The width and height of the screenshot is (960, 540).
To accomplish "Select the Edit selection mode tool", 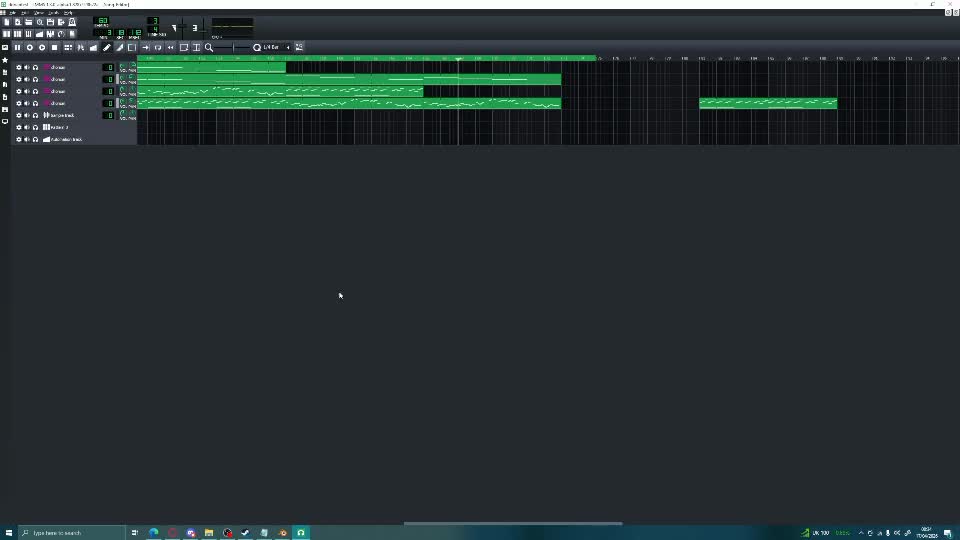I will point(132,47).
